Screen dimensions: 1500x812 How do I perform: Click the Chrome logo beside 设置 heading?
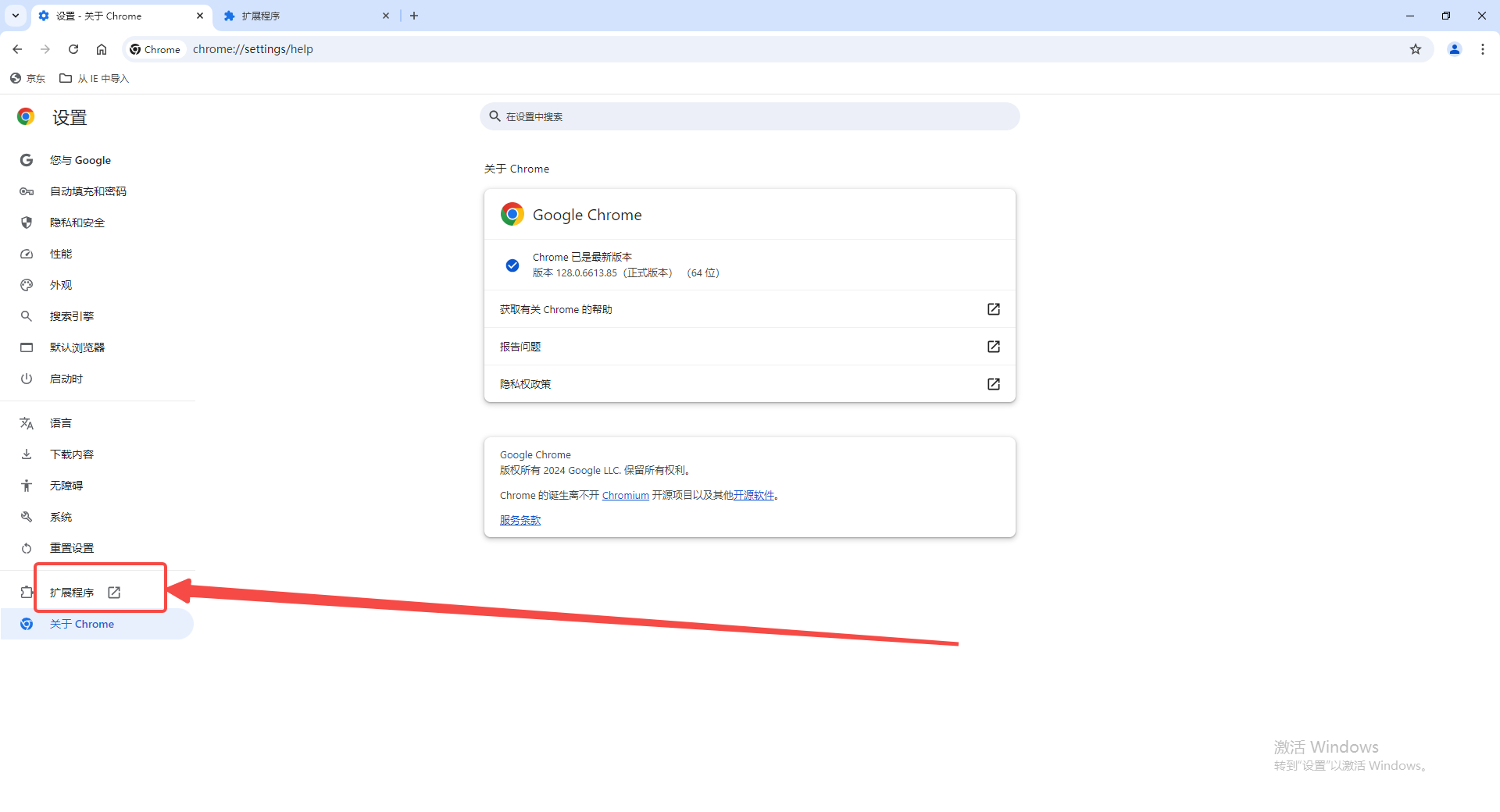tap(26, 117)
